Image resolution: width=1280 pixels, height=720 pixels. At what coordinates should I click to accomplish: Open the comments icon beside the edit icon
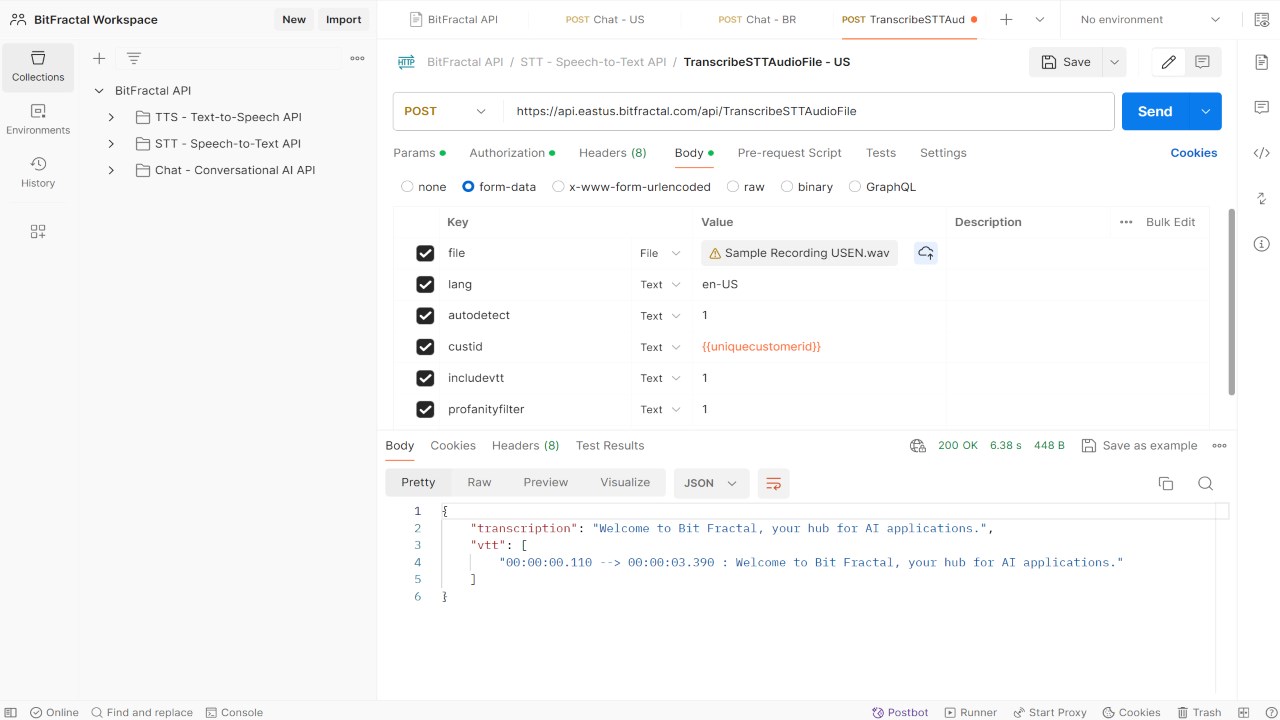pos(1202,62)
